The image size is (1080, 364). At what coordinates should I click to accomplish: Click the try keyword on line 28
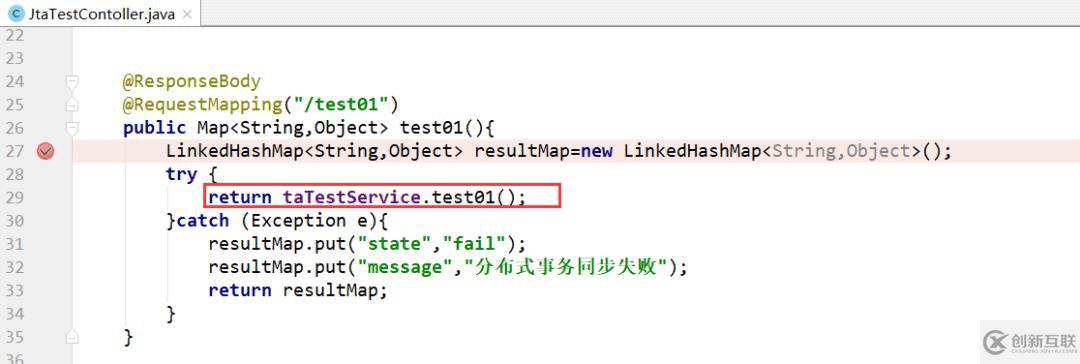point(181,174)
